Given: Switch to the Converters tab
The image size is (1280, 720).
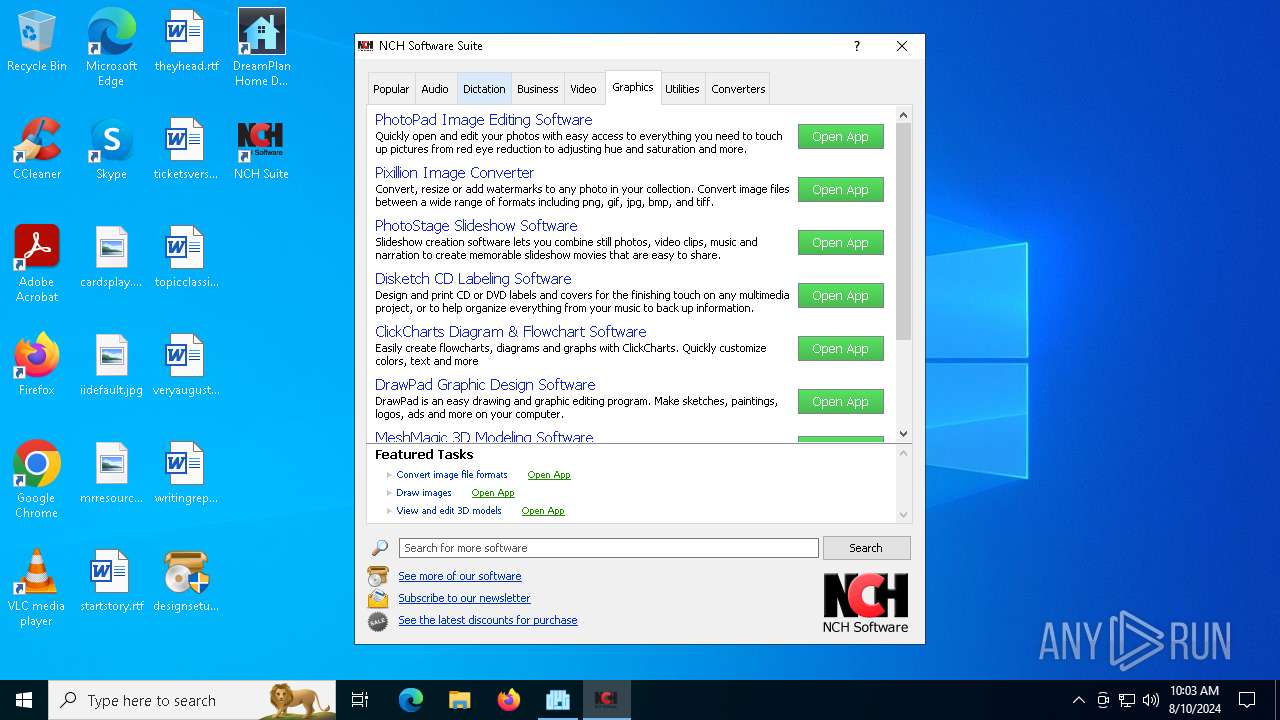Looking at the screenshot, I should pyautogui.click(x=738, y=89).
